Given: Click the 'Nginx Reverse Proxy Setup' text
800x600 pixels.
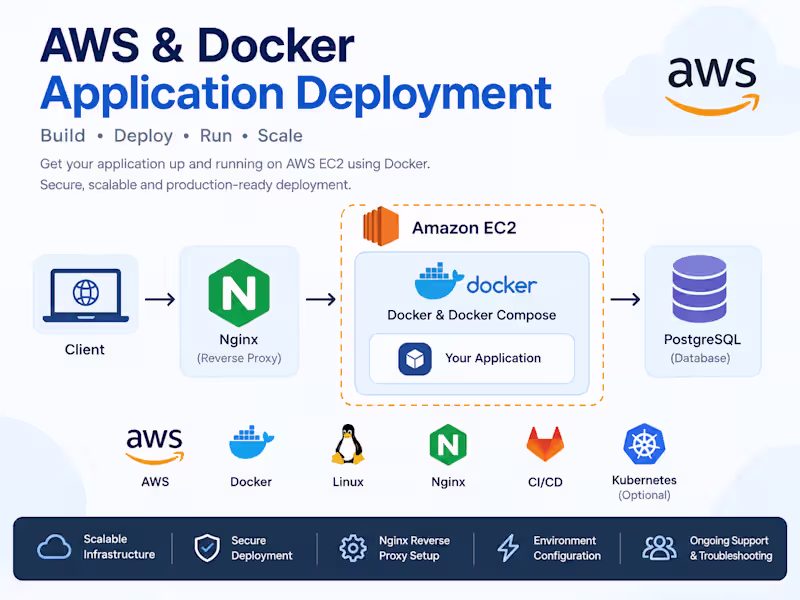Looking at the screenshot, I should [414, 548].
